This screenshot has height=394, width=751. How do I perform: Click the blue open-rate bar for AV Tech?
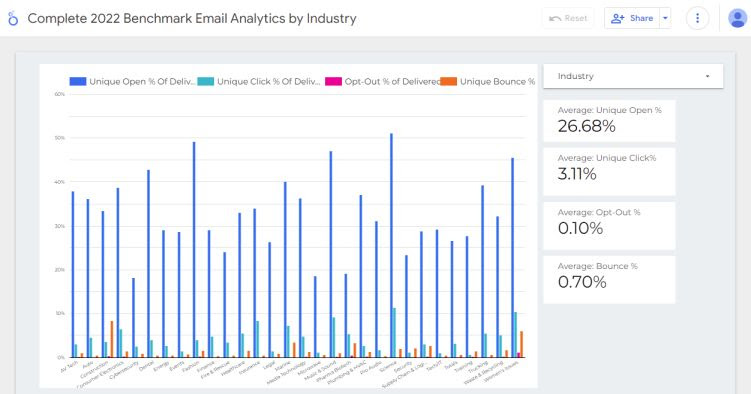coord(73,274)
